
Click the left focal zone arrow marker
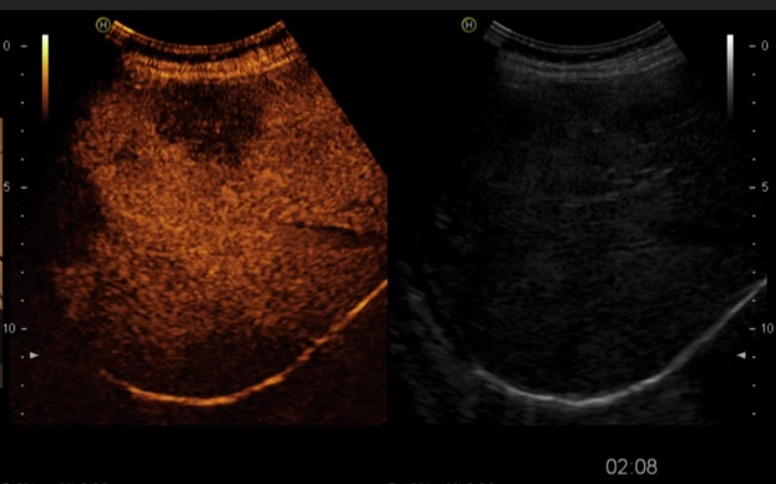pyautogui.click(x=34, y=355)
